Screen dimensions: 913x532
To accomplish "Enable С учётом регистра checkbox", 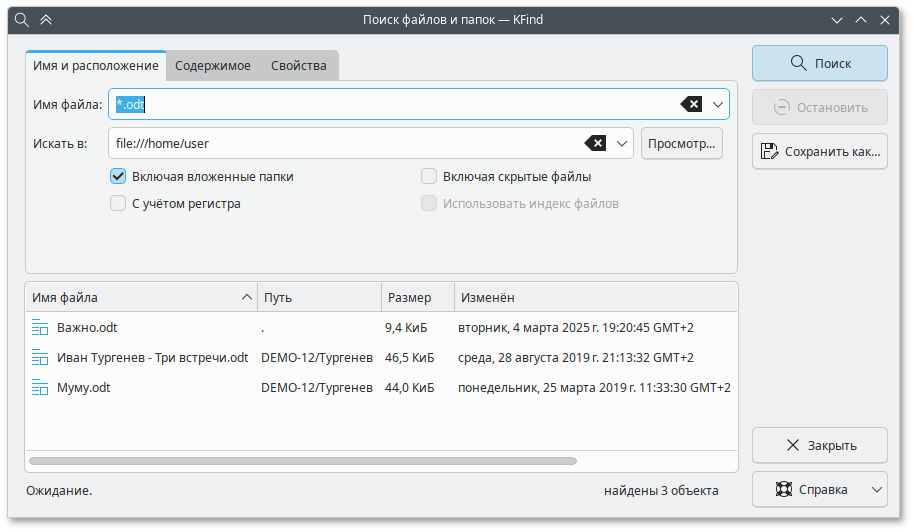I will (118, 204).
